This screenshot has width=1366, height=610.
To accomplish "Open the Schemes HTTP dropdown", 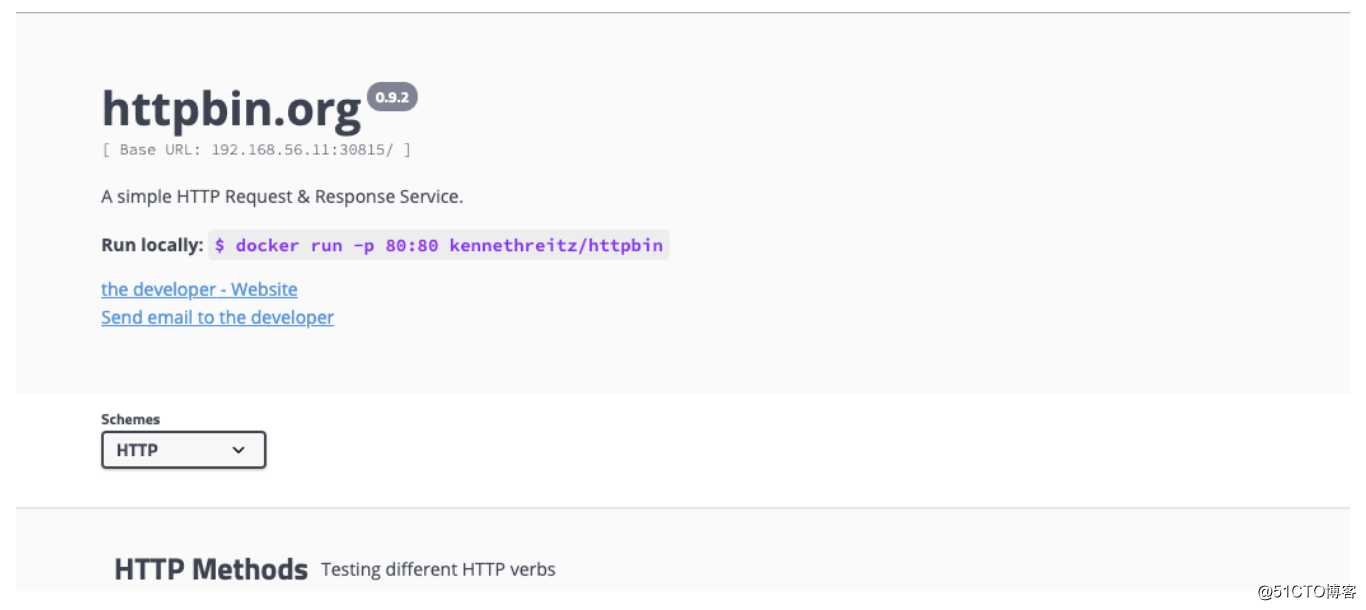I will point(184,450).
